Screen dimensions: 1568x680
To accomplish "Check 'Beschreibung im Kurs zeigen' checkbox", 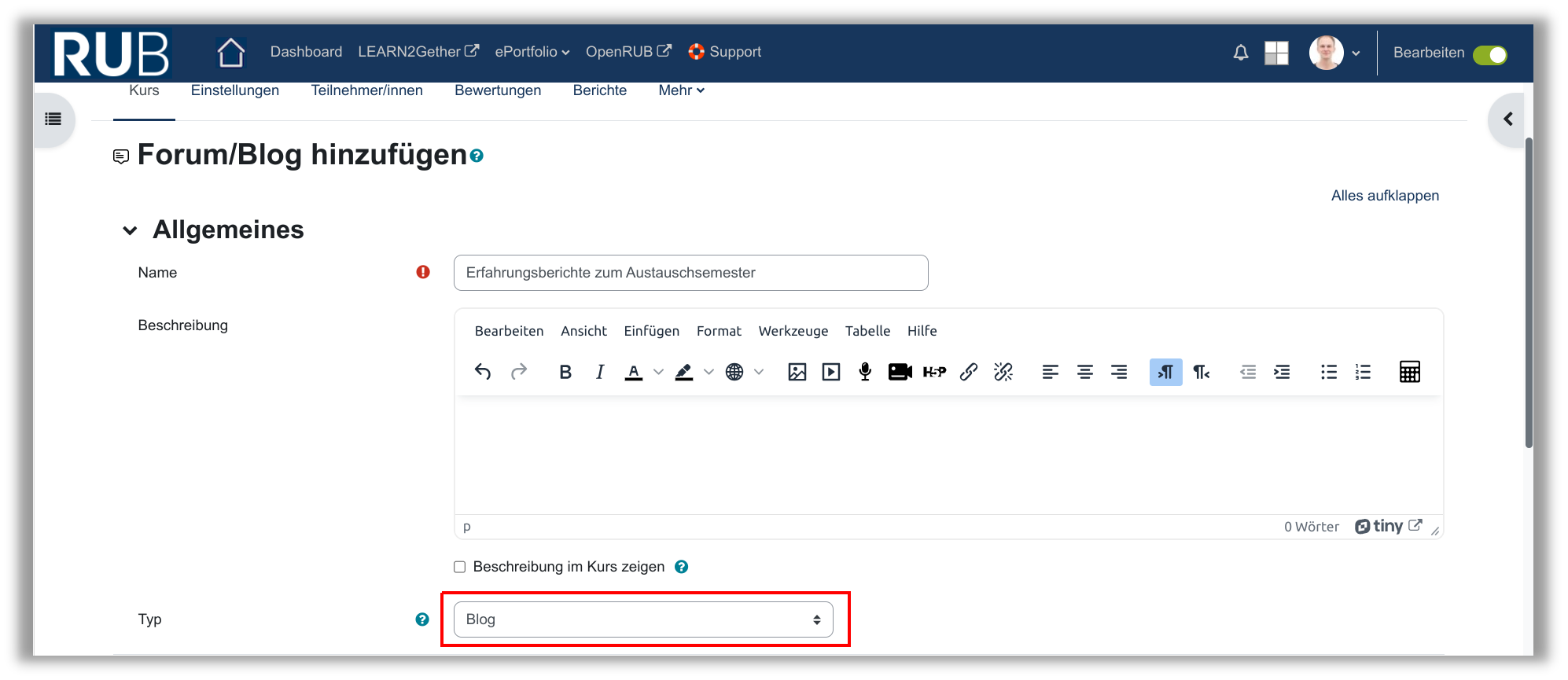I will tap(460, 567).
